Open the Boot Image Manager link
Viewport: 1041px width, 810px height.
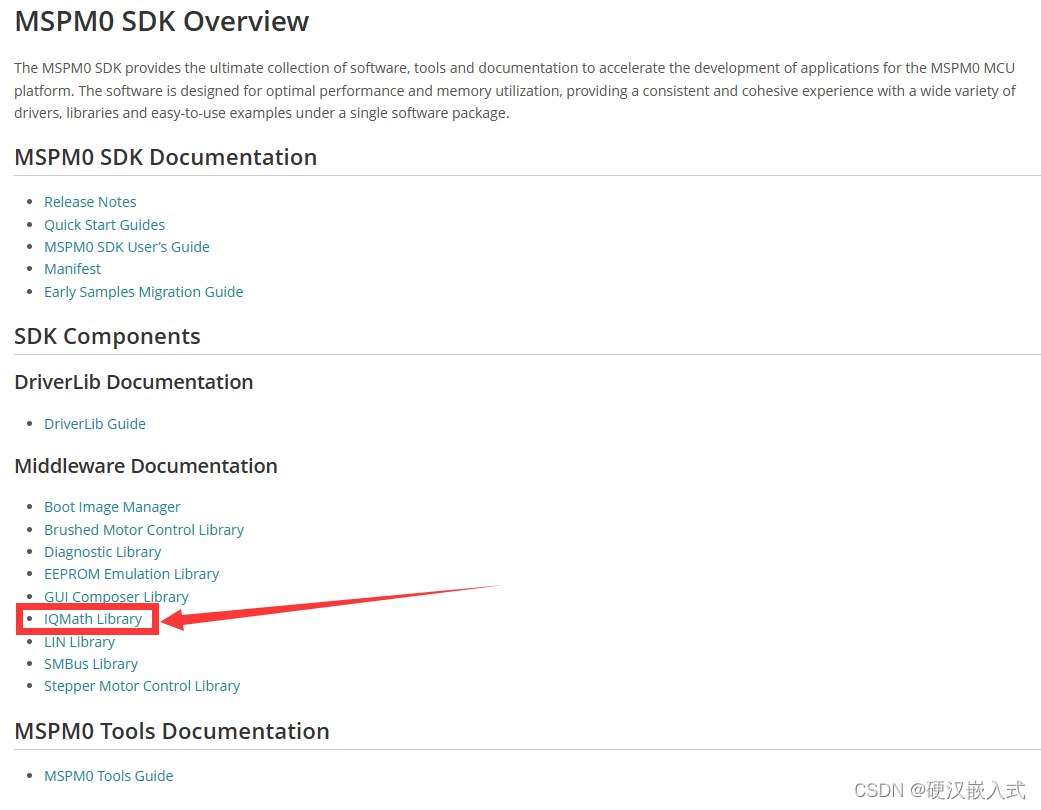pos(112,507)
